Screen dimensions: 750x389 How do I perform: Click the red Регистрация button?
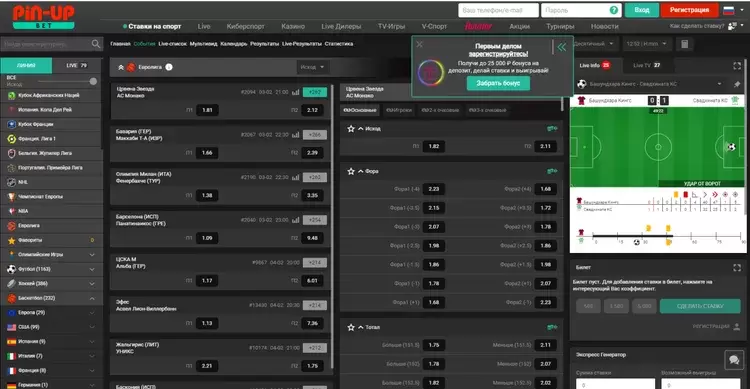689,10
